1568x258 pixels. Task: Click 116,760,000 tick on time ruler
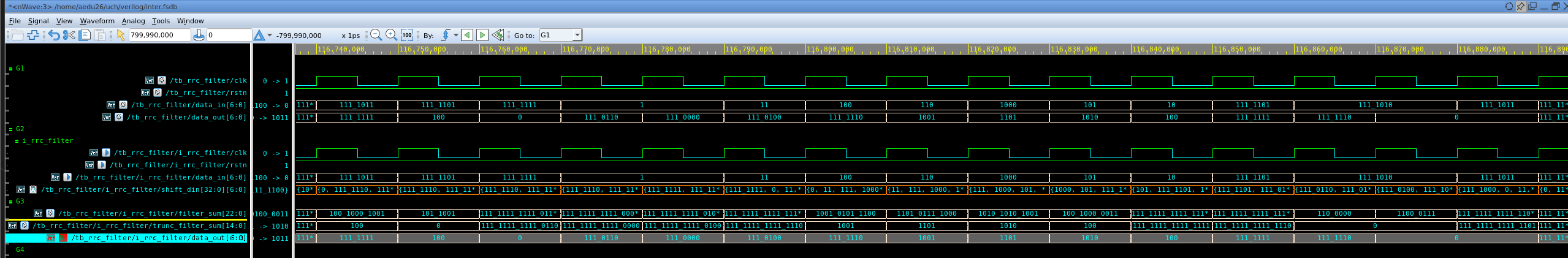pos(504,49)
